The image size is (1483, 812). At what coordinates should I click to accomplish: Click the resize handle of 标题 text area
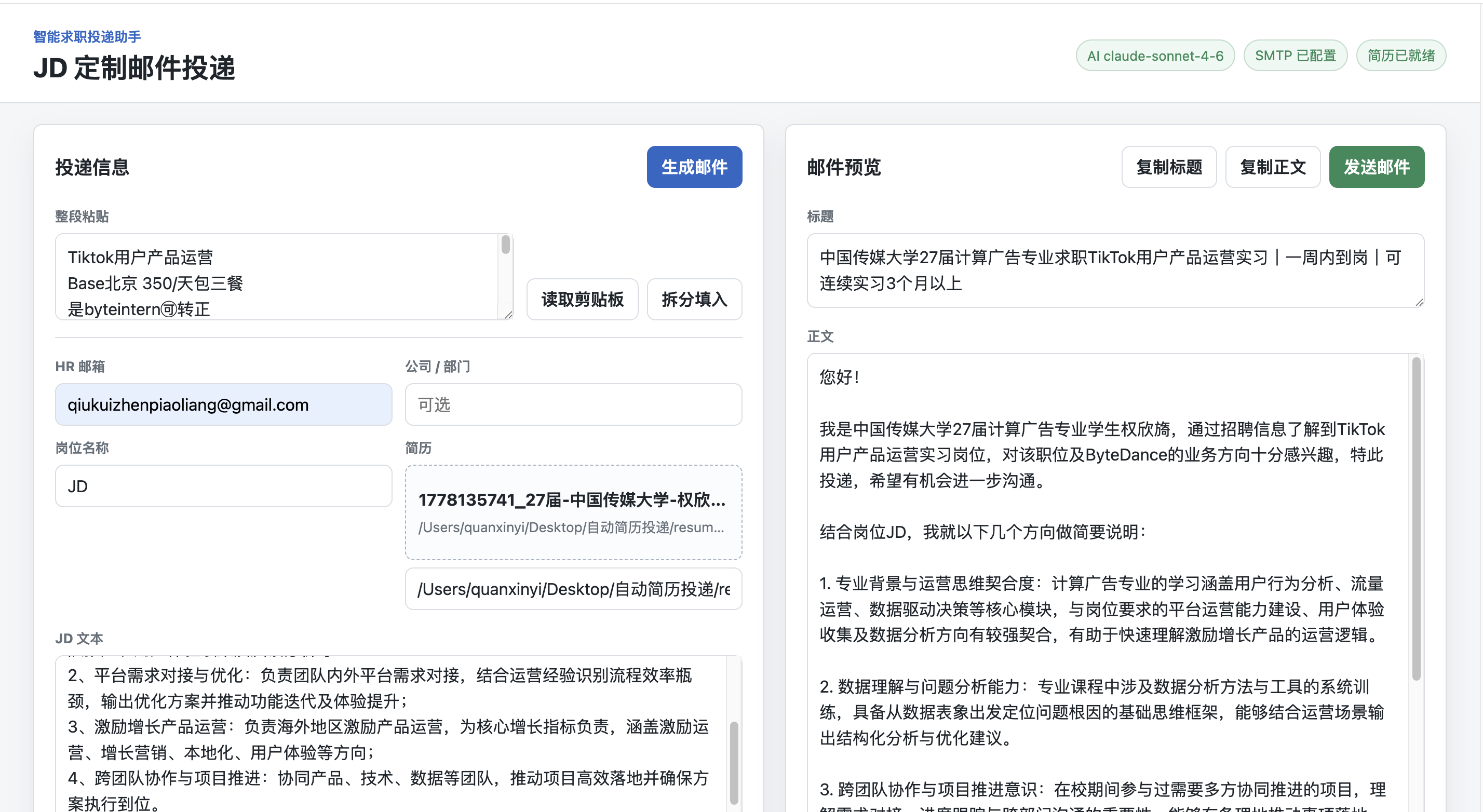pos(1419,302)
